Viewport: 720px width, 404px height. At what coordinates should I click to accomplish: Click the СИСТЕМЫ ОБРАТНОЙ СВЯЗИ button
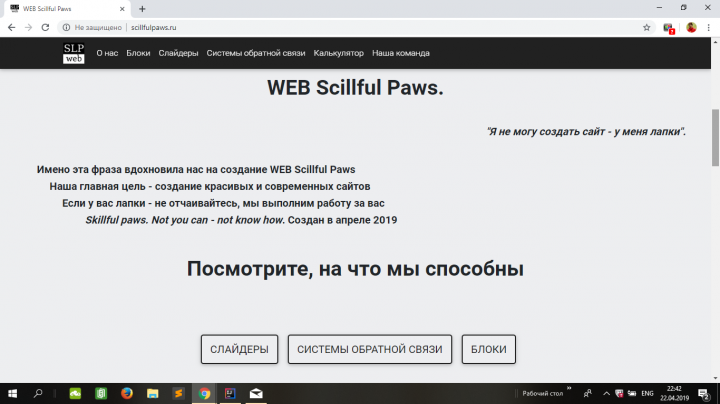click(x=370, y=349)
